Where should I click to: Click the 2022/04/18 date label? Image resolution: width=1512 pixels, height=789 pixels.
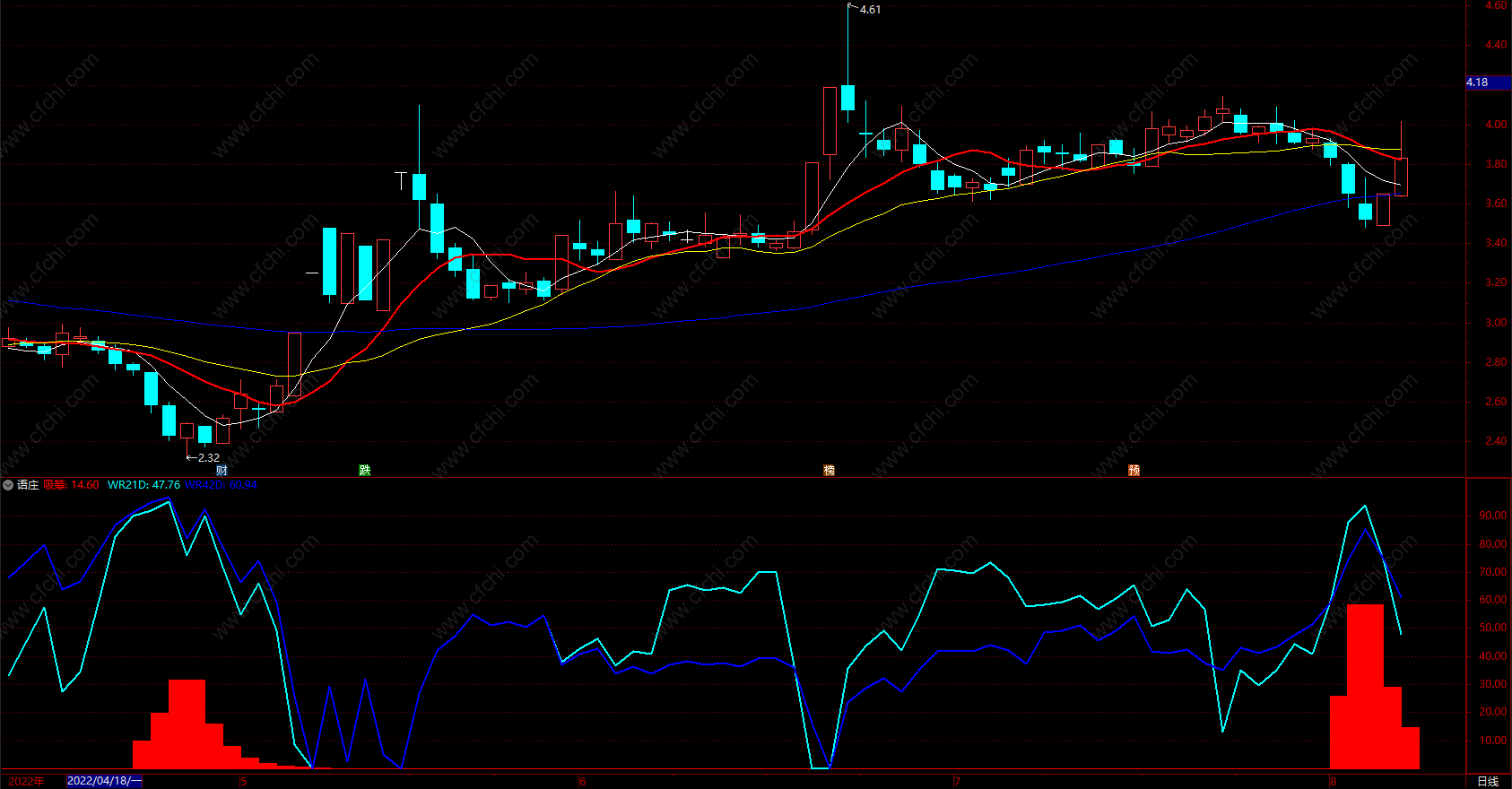pos(104,781)
